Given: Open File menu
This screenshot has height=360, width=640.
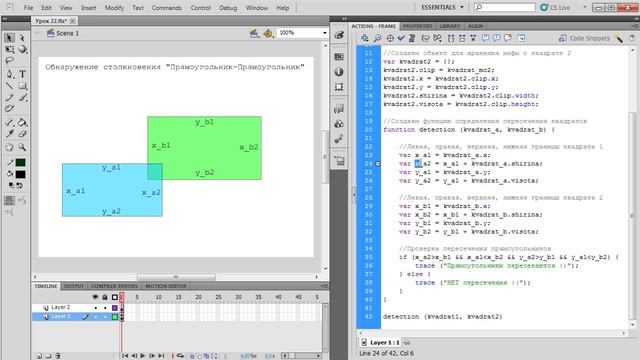Looking at the screenshot, I should 28,8.
